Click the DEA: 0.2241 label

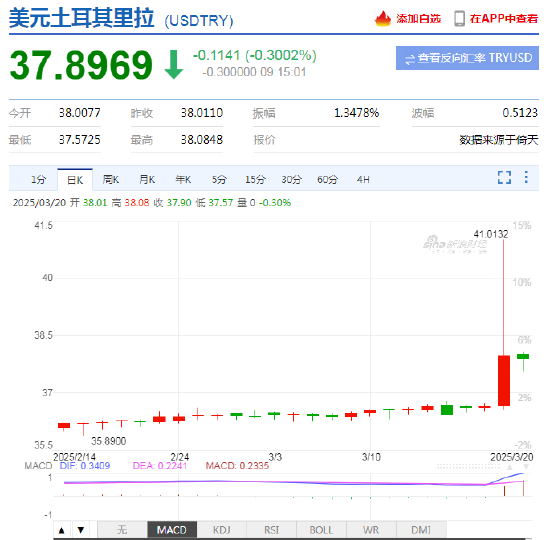[160, 466]
